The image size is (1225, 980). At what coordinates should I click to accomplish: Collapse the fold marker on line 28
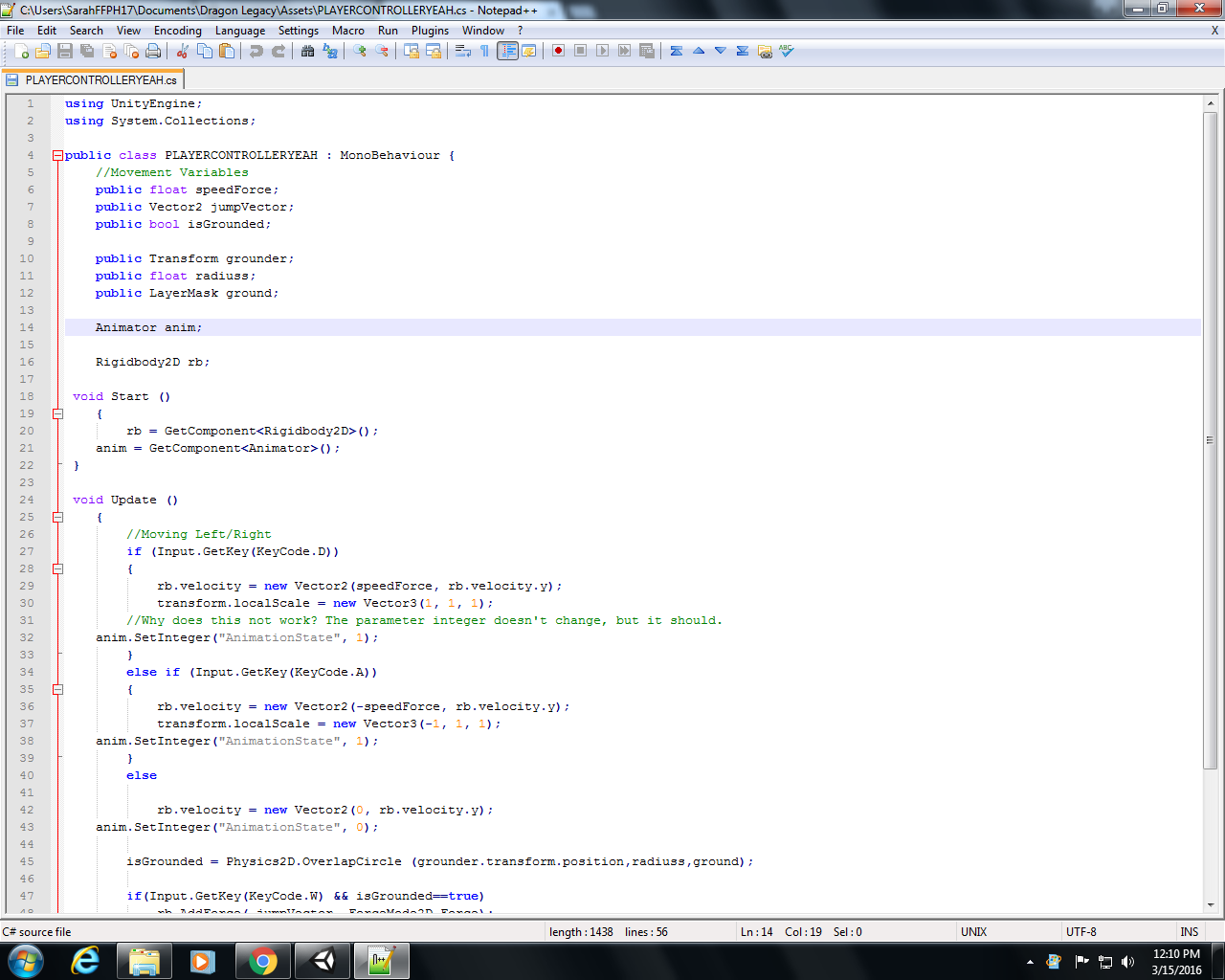point(57,568)
